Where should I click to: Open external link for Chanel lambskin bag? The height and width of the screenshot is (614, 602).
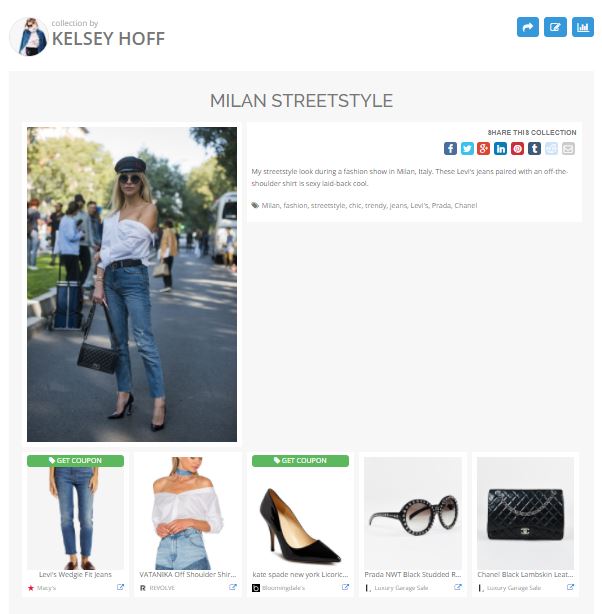571,587
